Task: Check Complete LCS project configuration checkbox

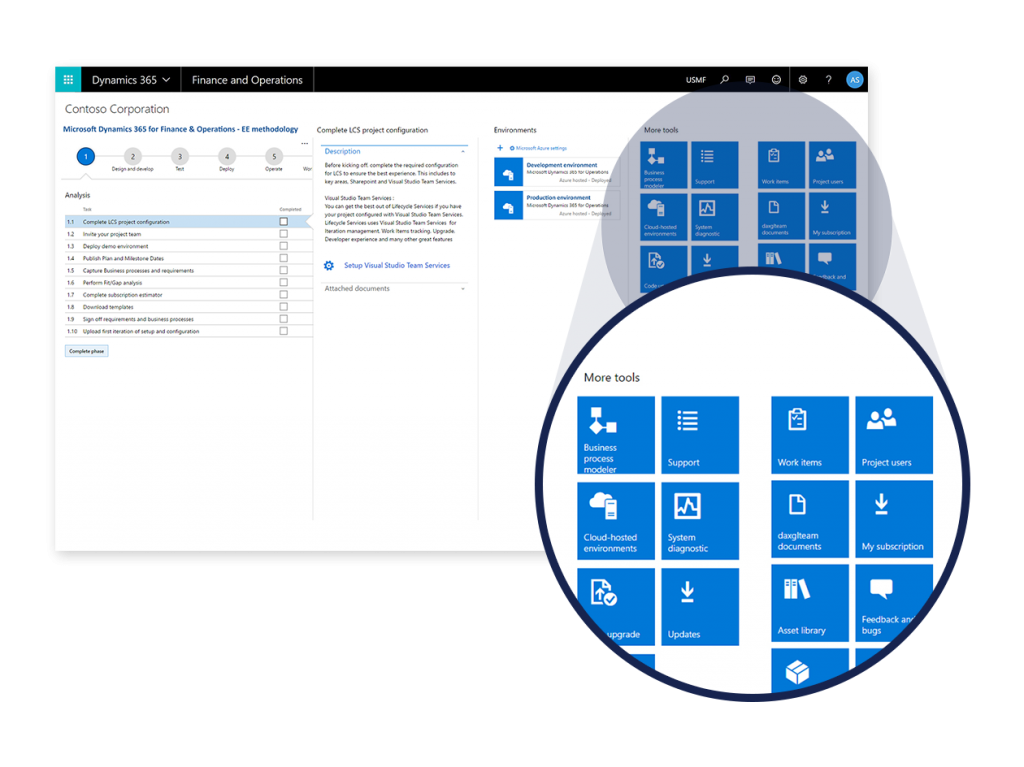Action: coord(283,221)
